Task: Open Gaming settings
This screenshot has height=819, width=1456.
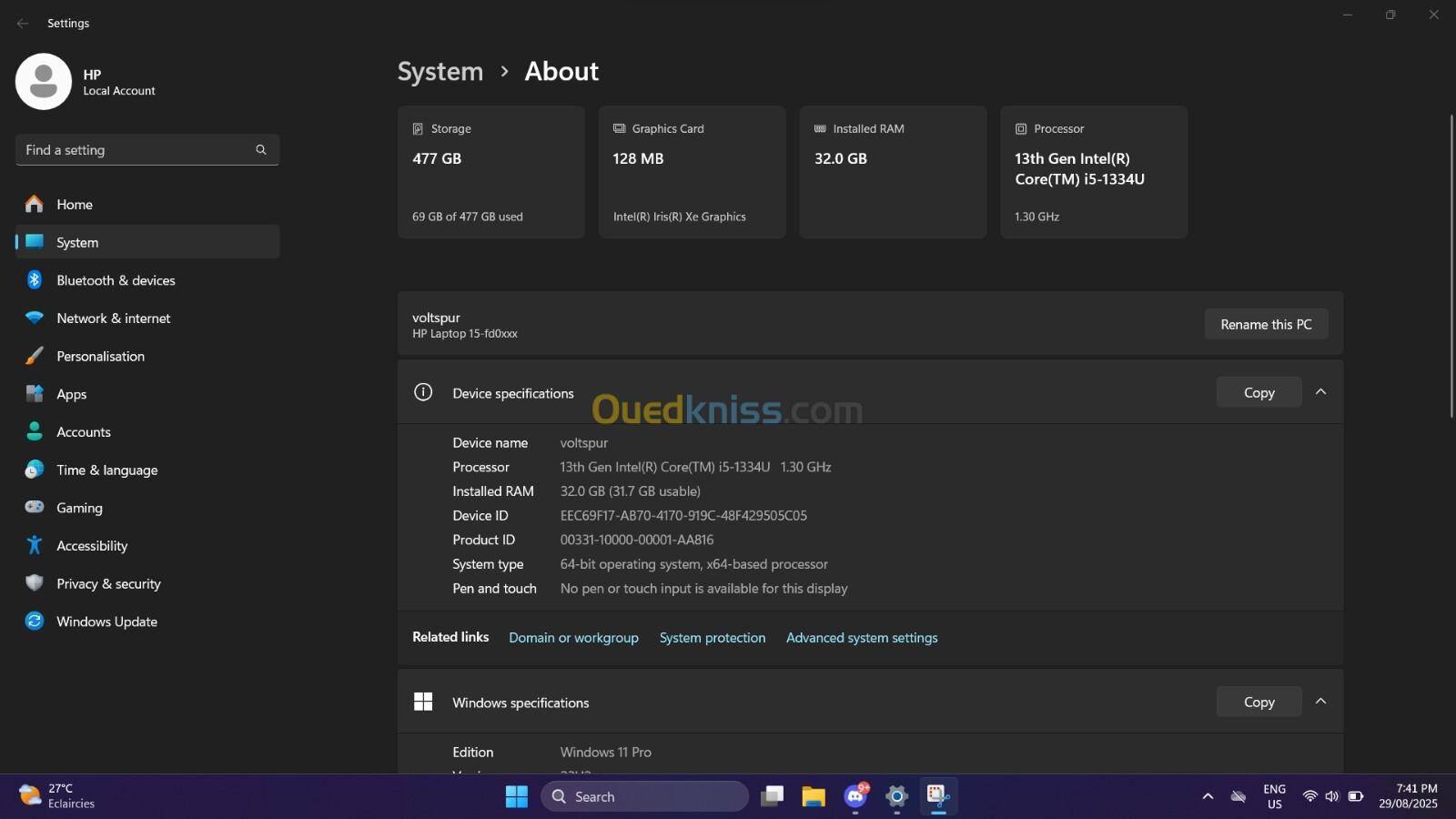Action: pyautogui.click(x=147, y=508)
